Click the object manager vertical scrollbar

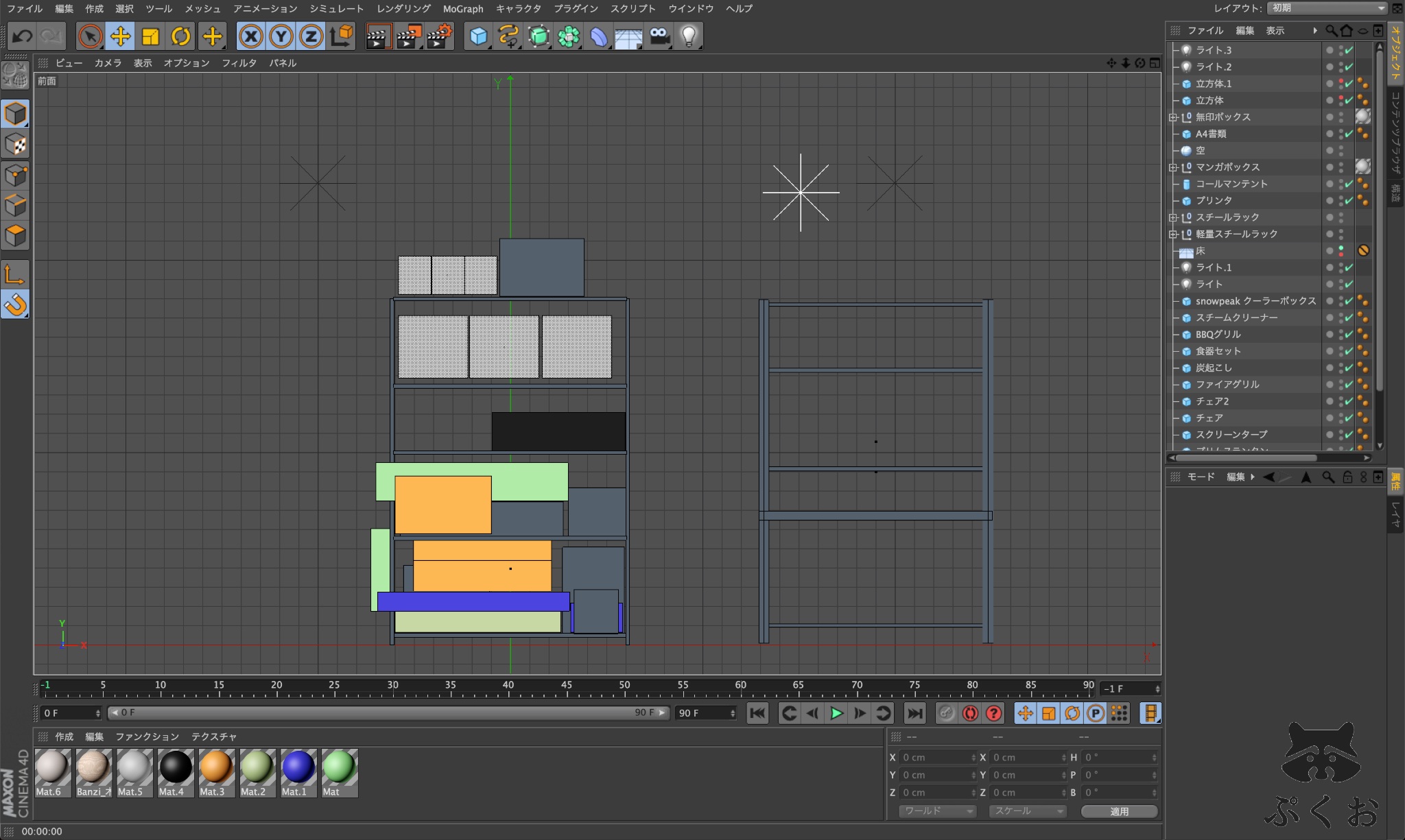pos(1379,219)
